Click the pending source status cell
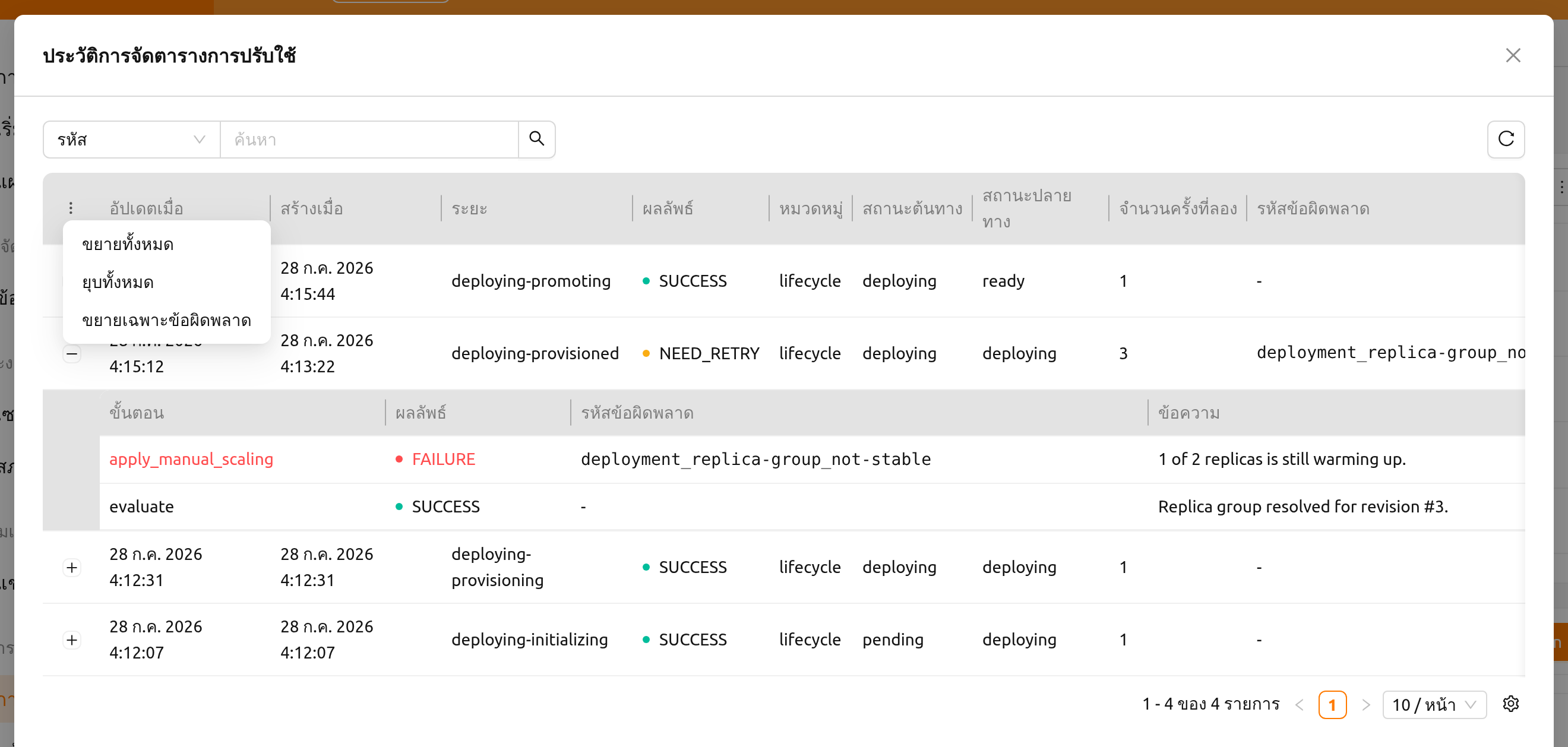 pyautogui.click(x=892, y=640)
